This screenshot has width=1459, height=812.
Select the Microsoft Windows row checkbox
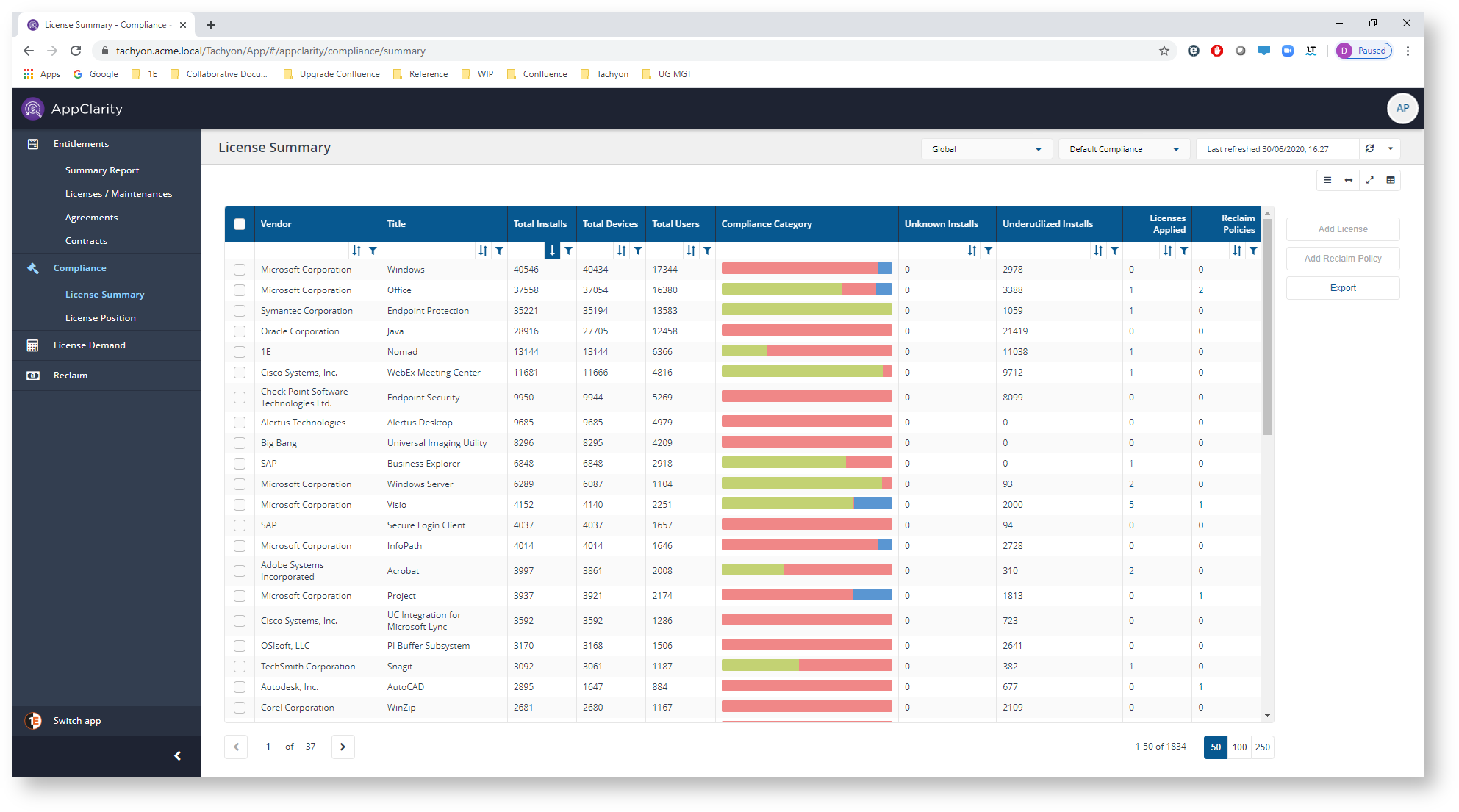(240, 270)
